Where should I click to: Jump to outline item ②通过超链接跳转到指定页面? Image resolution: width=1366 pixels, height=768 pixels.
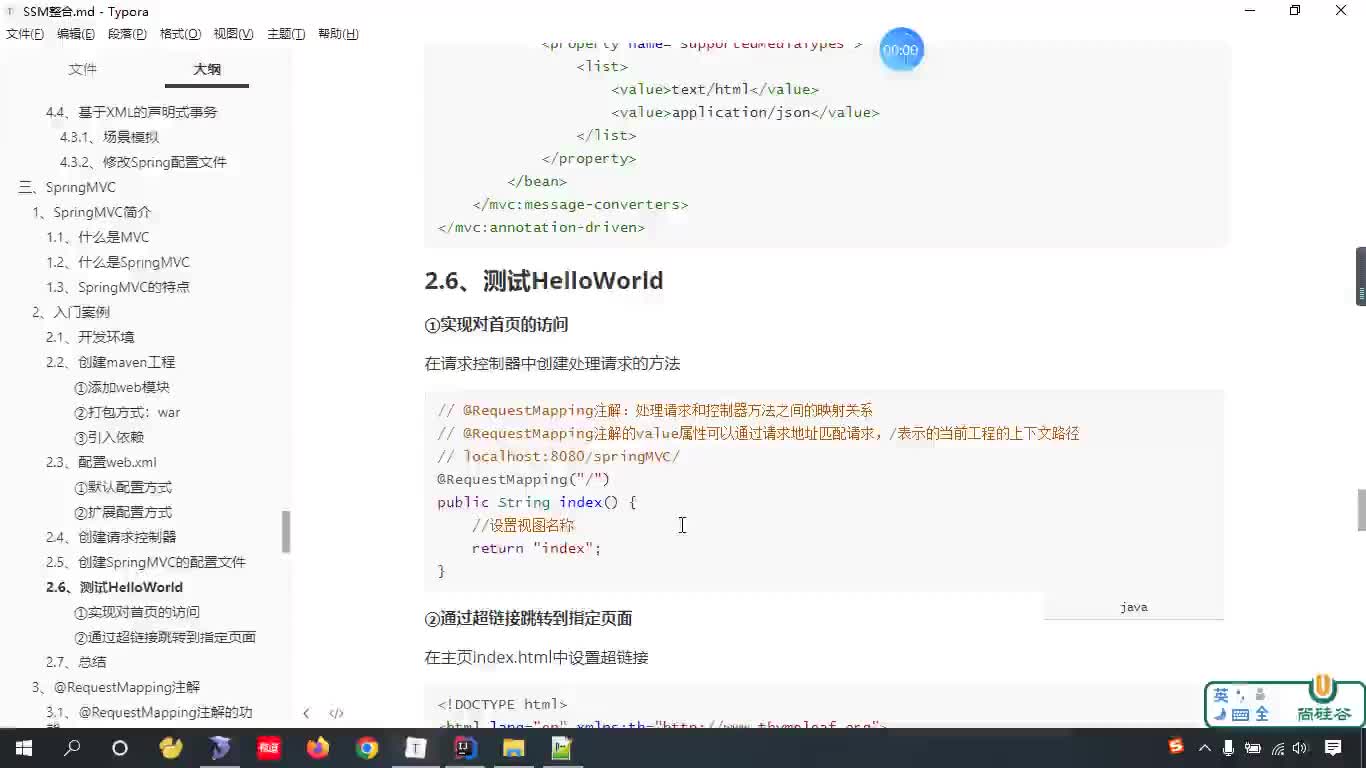pos(165,637)
